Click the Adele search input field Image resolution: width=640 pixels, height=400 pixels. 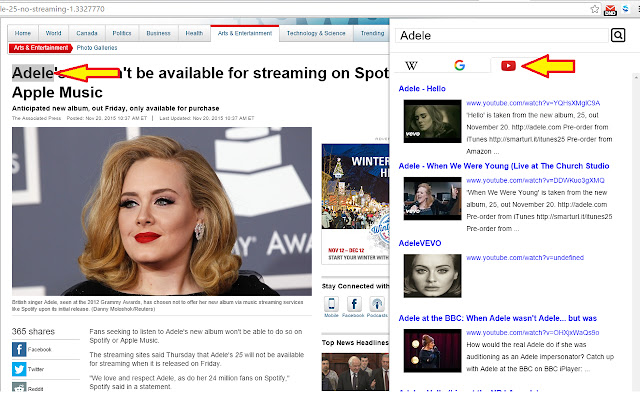(502, 36)
